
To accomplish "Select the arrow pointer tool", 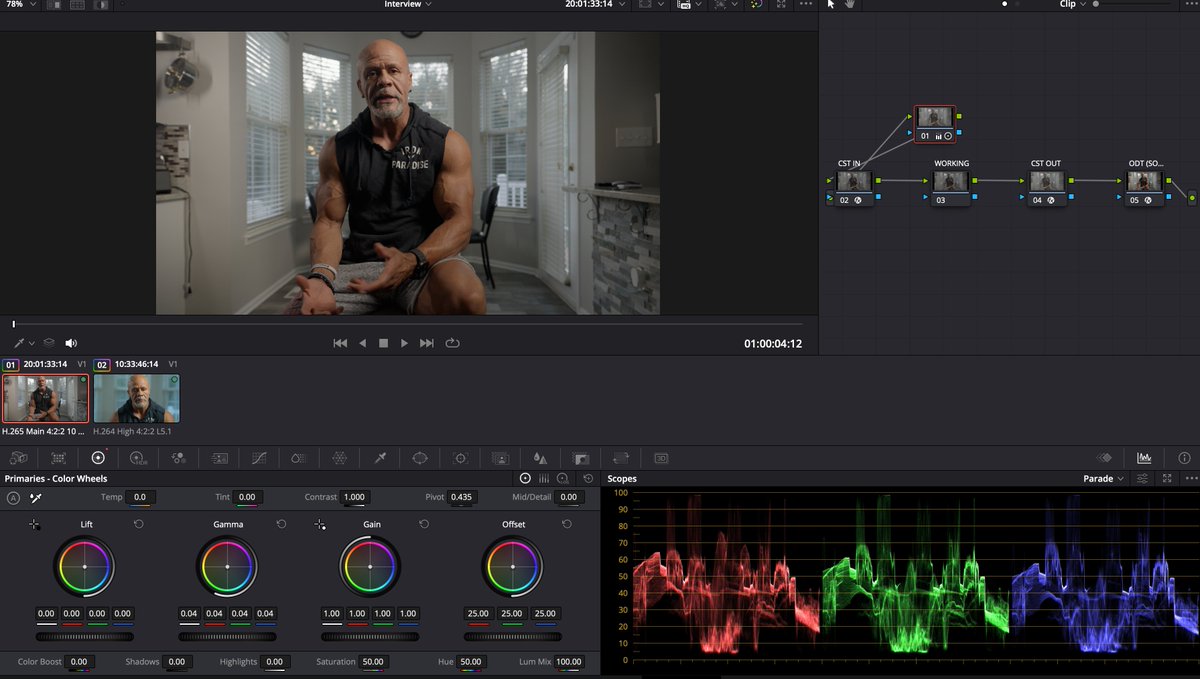I will pyautogui.click(x=831, y=5).
